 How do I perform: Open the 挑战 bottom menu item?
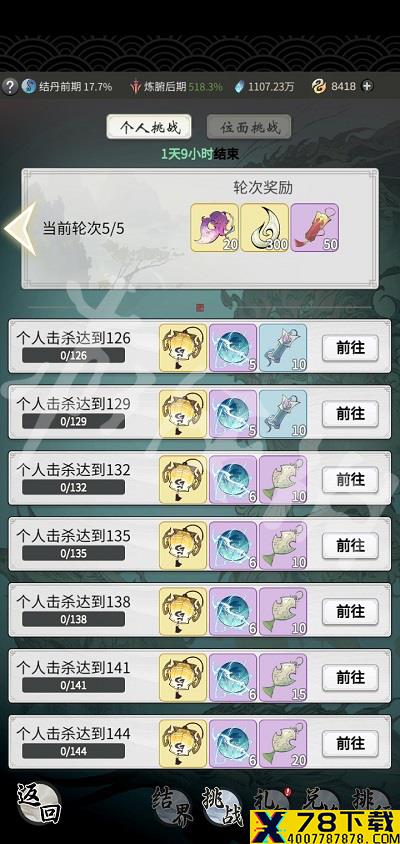222,806
